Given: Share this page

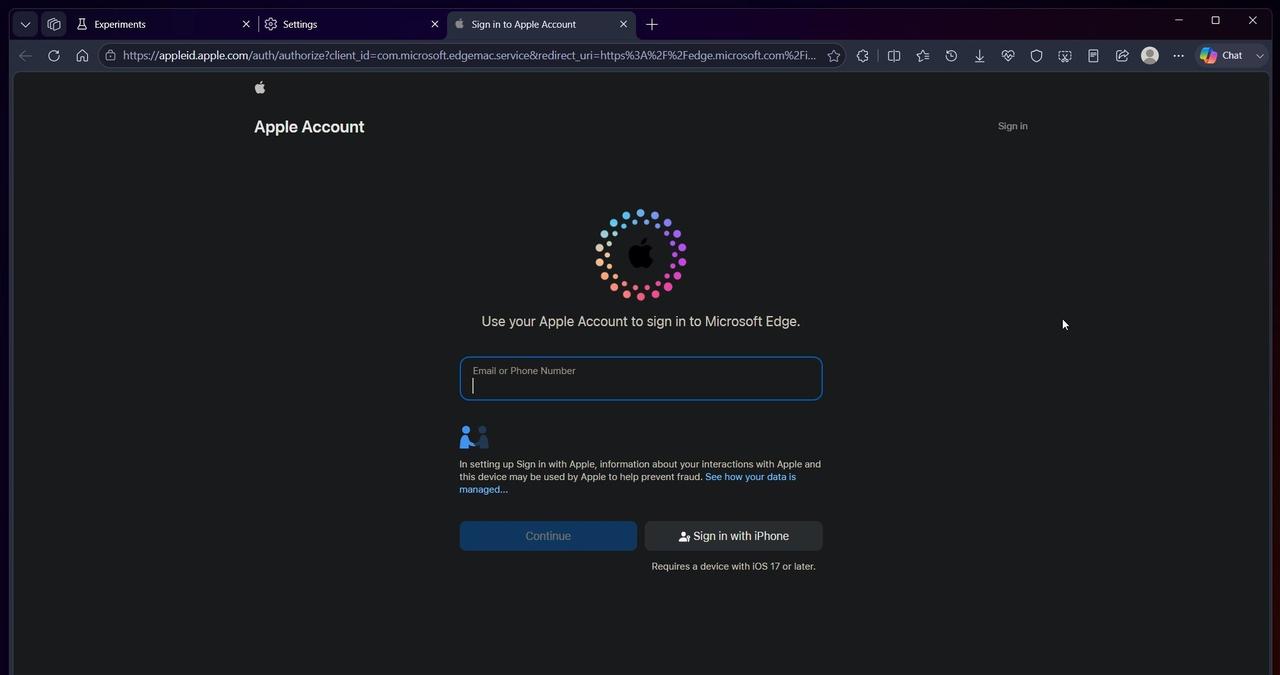Looking at the screenshot, I should [1122, 56].
